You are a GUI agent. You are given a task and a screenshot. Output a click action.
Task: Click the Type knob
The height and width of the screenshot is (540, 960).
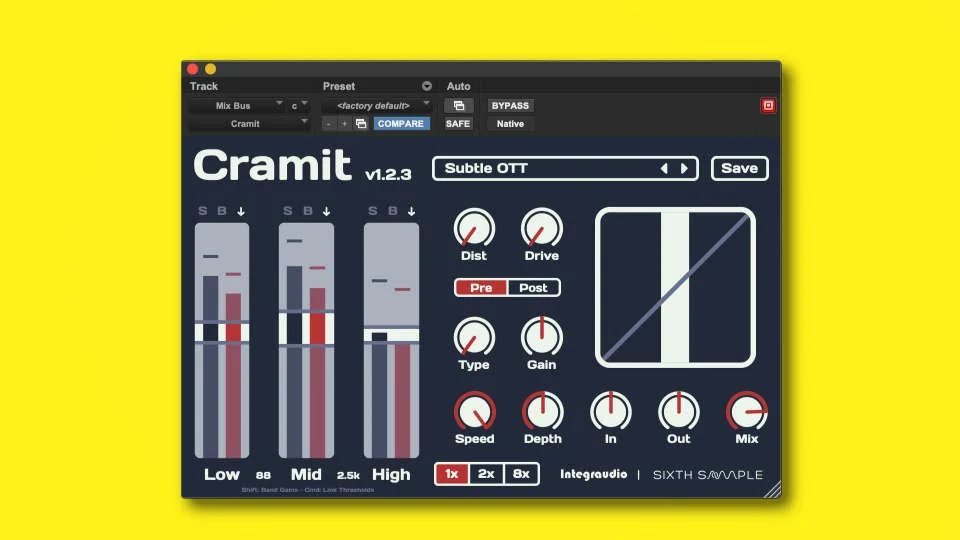coord(474,337)
